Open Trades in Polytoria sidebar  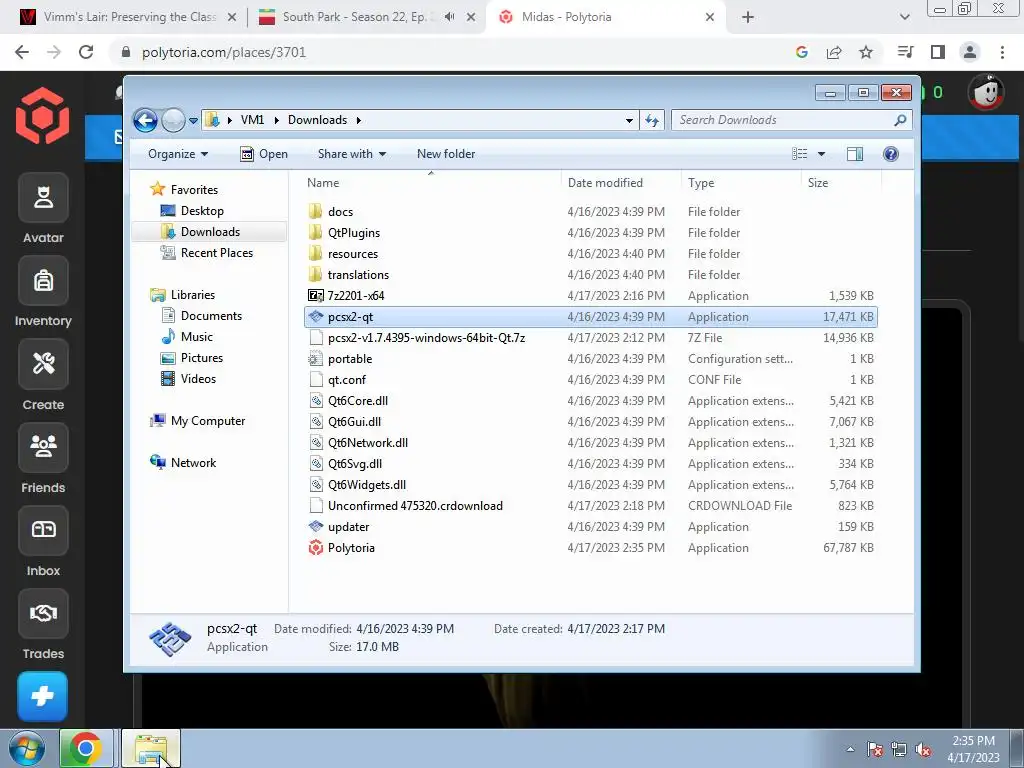click(43, 613)
